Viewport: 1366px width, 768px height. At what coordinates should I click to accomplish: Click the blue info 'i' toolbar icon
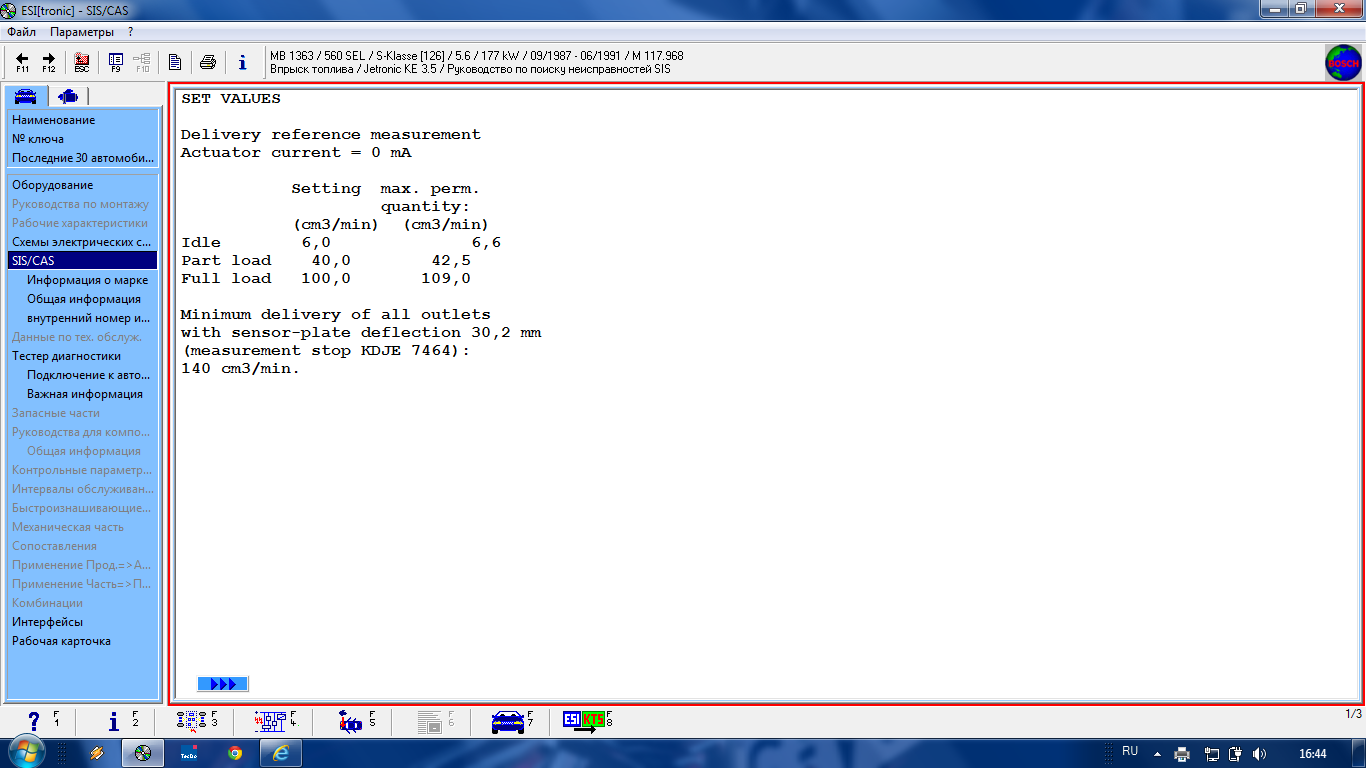tap(242, 62)
